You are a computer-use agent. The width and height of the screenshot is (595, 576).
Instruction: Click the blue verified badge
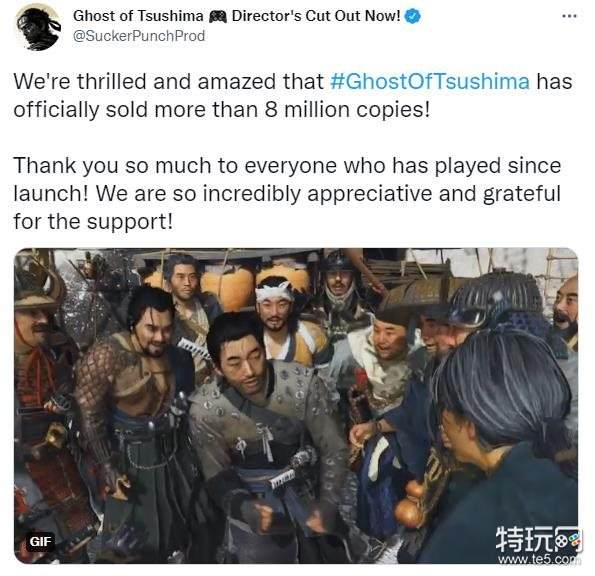pyautogui.click(x=412, y=16)
